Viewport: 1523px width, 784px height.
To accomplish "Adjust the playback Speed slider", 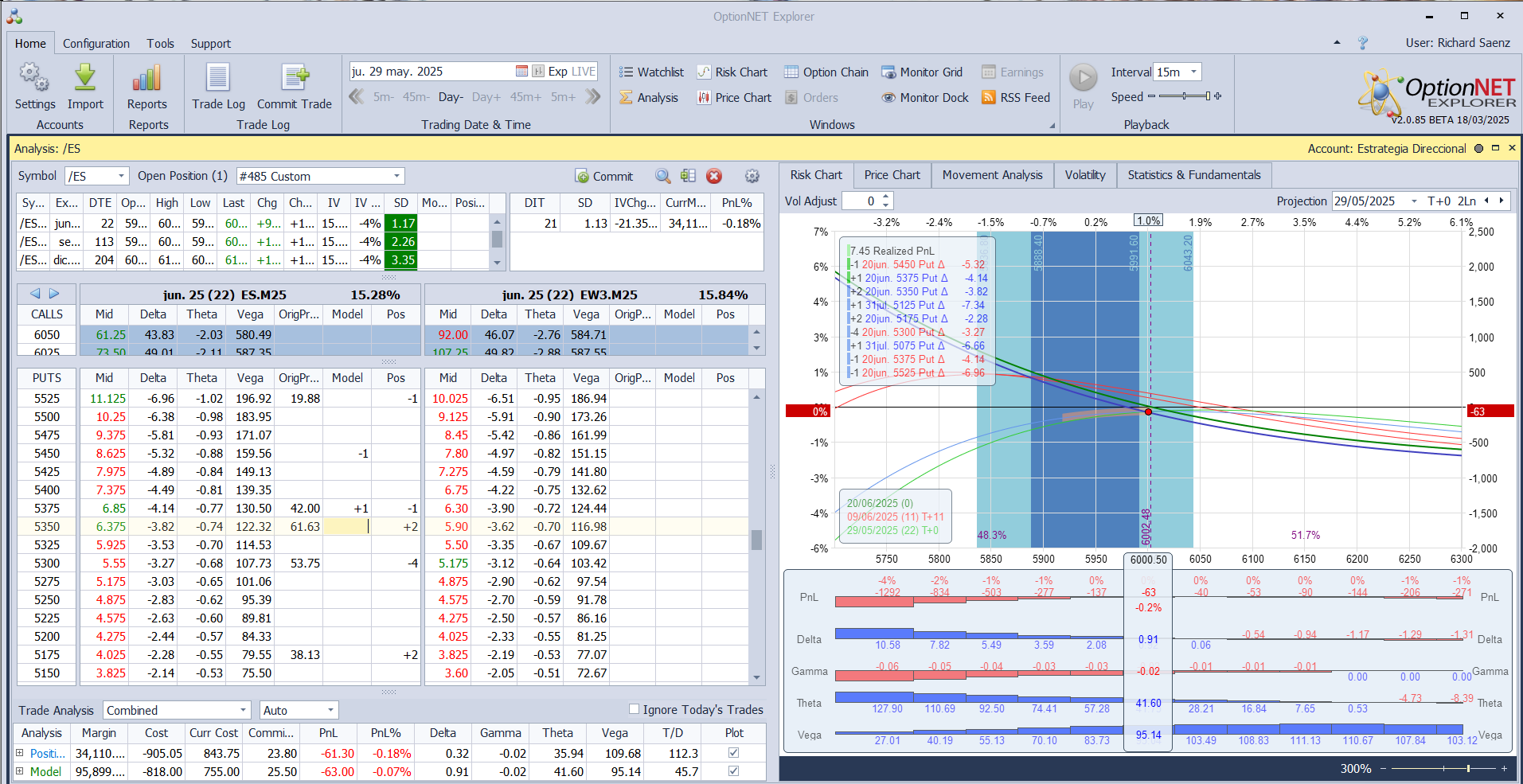I will click(1185, 96).
